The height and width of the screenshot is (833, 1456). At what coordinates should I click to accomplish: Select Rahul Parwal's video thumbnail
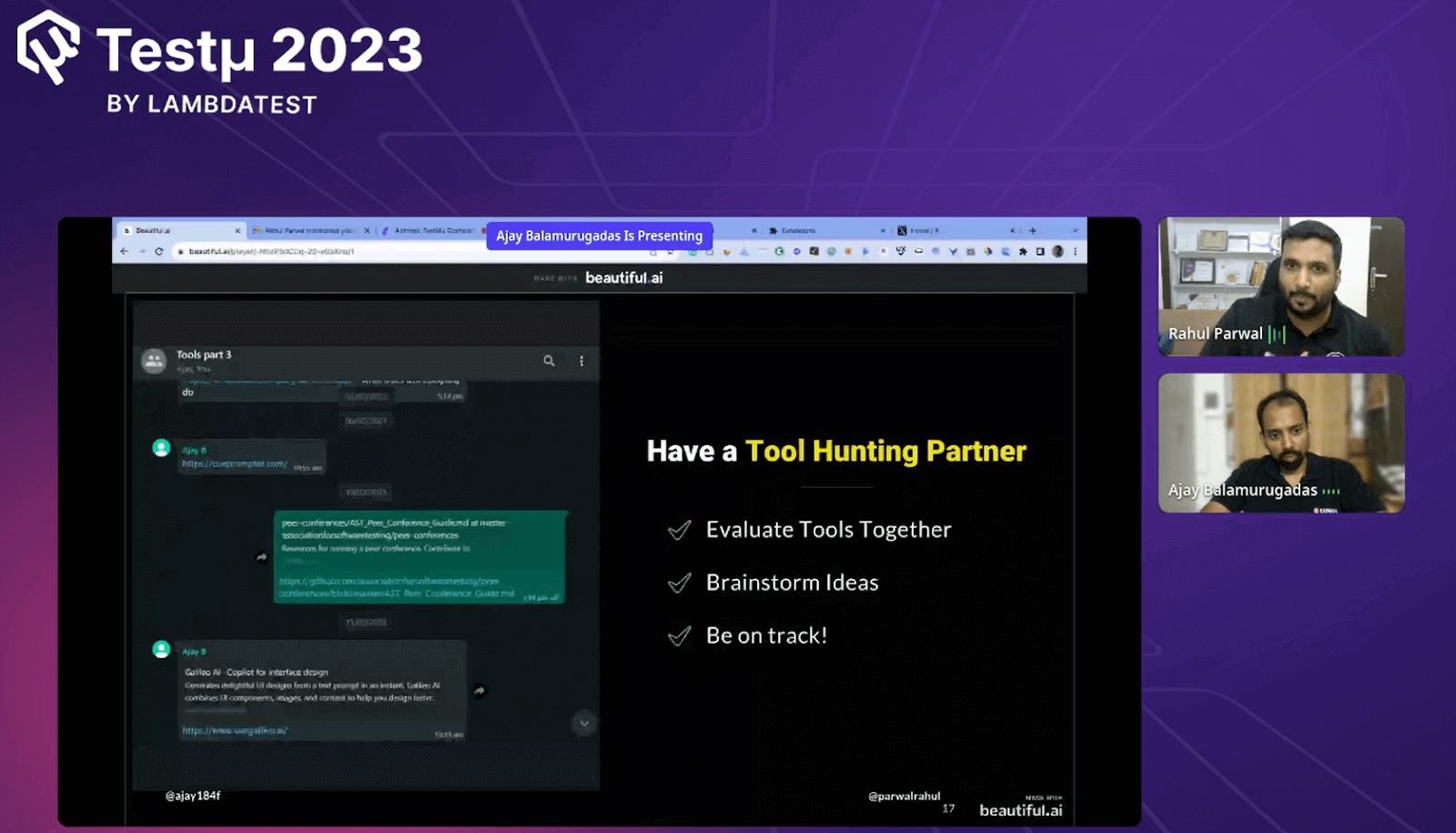[x=1280, y=286]
